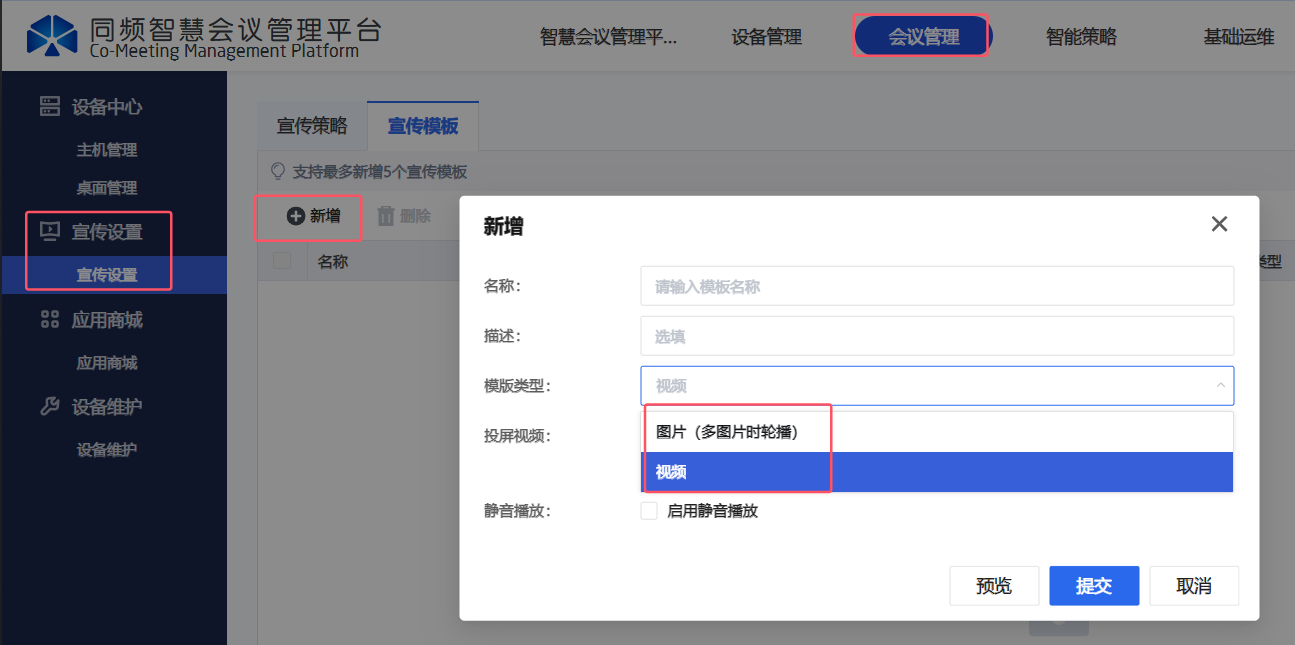The width and height of the screenshot is (1295, 645).
Task: Enable the 启用静音播放 checkbox
Action: pyautogui.click(x=649, y=511)
